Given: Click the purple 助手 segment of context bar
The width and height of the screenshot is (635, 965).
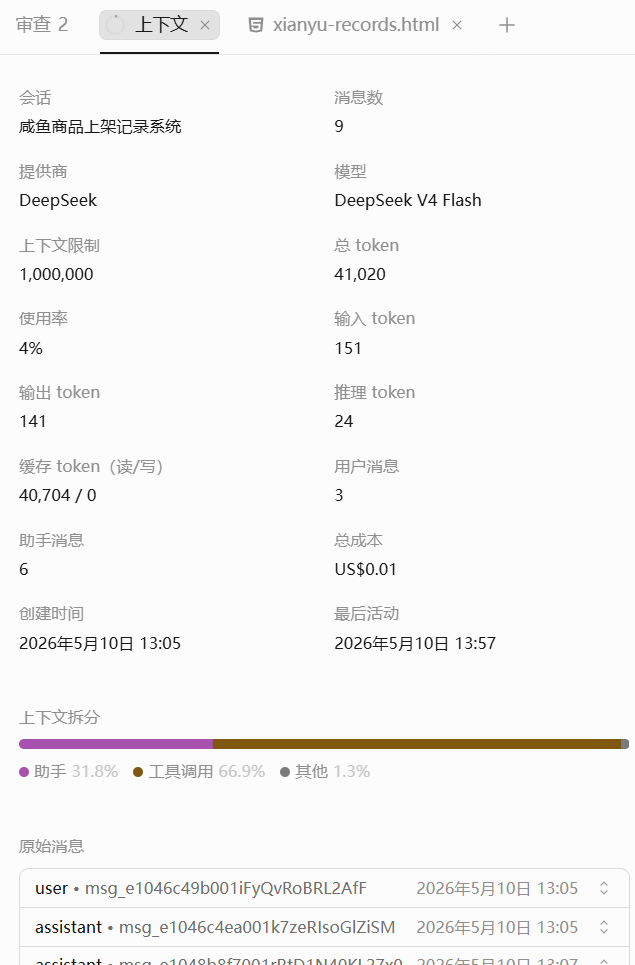Looking at the screenshot, I should point(116,744).
